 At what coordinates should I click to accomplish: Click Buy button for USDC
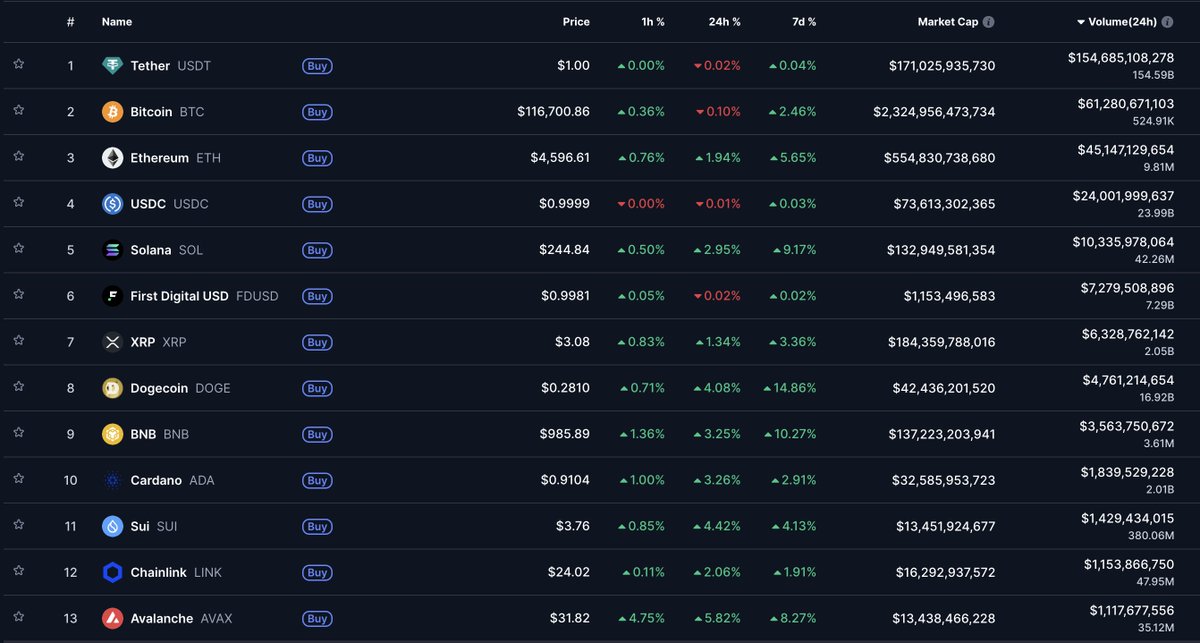[x=317, y=204]
